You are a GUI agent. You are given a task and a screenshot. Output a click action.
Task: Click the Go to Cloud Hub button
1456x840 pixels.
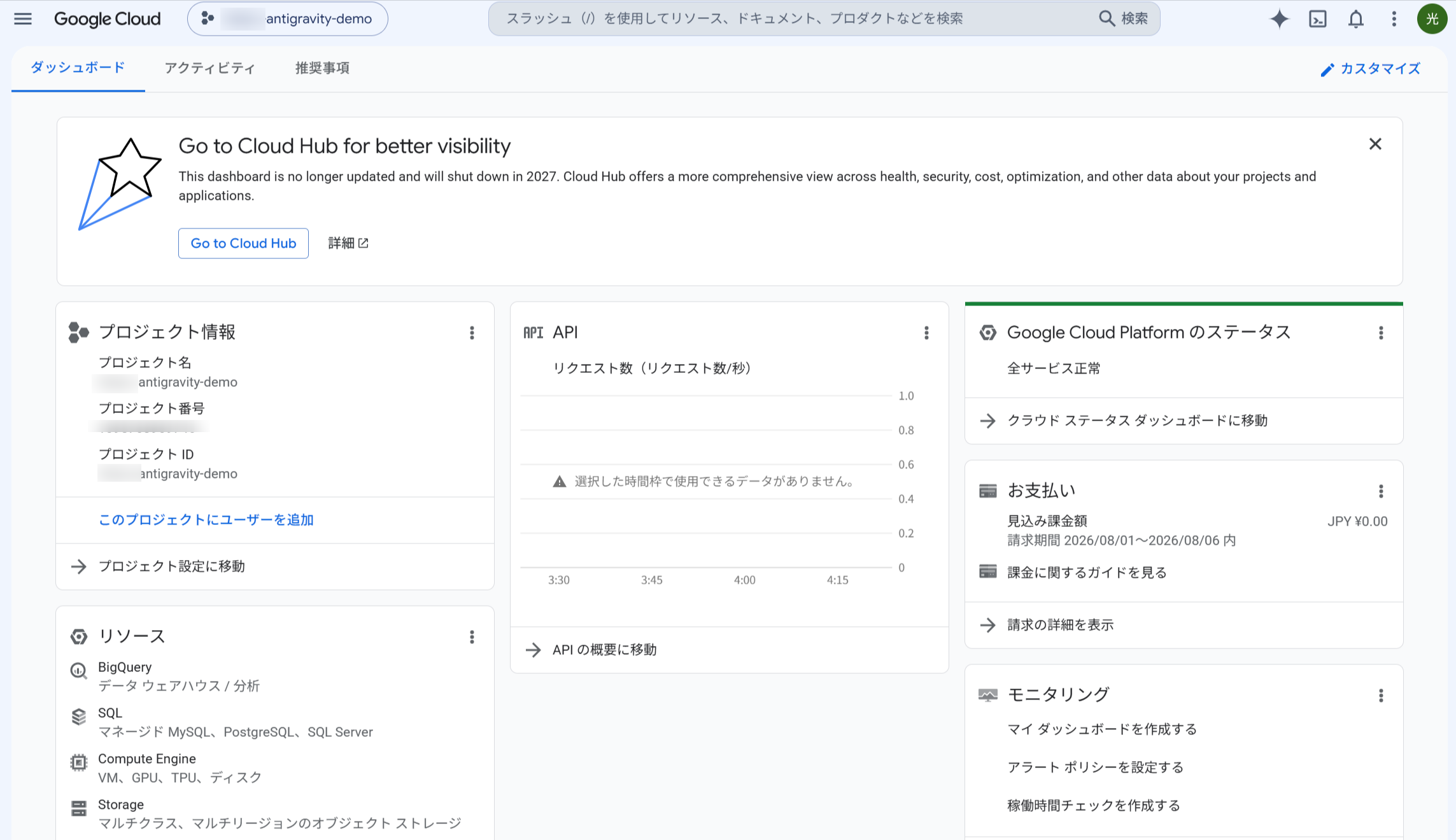243,243
